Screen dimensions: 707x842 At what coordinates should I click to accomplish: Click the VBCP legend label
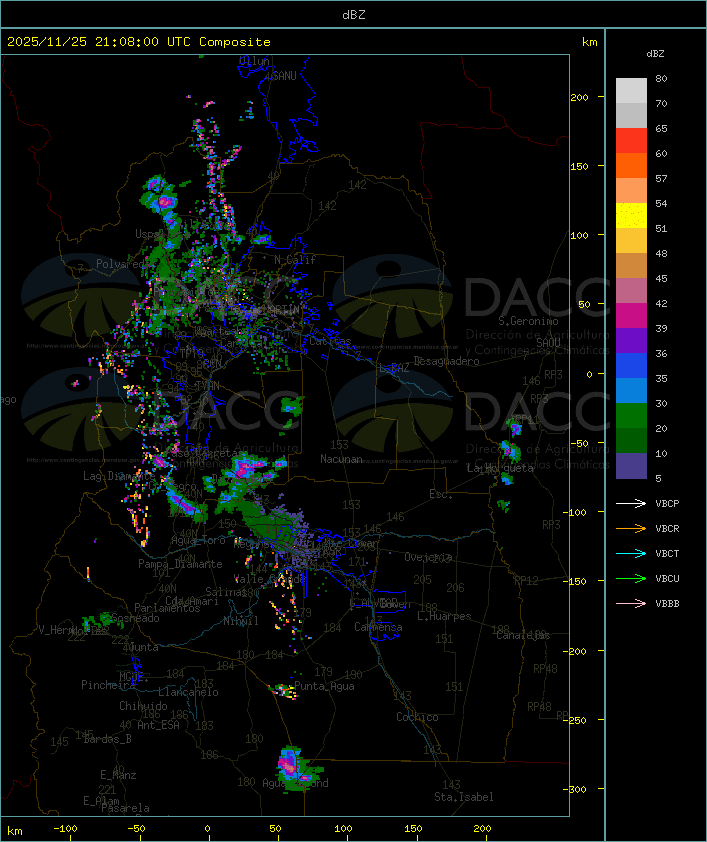(x=667, y=504)
